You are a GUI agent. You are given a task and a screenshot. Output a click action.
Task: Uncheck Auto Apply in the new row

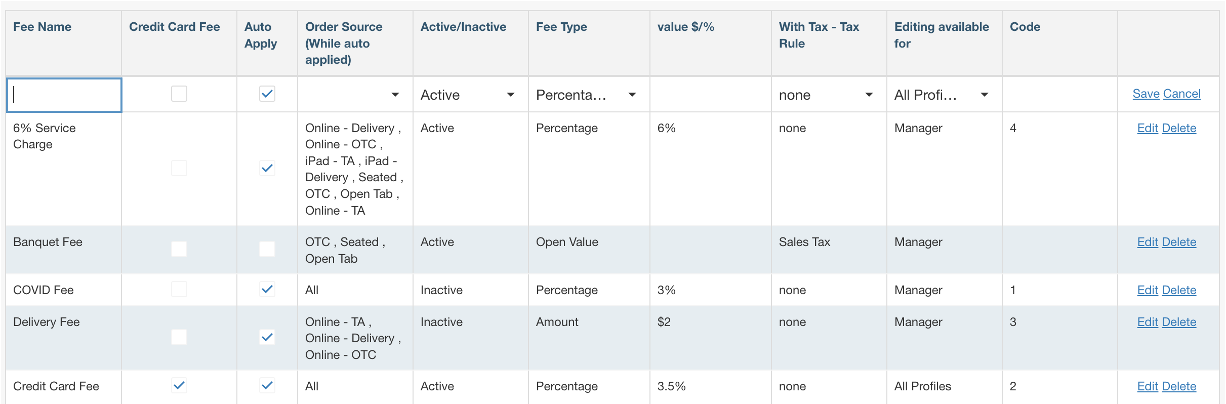[x=267, y=94]
